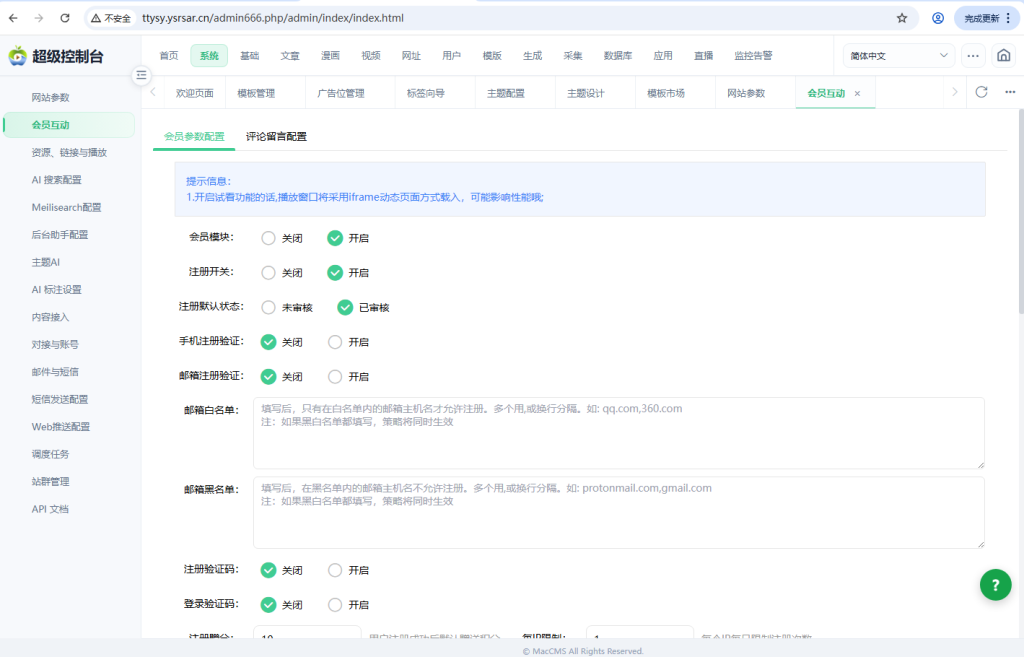Screen dimensions: 1024x657
Task: Switch to 评论留言配置 tab
Action: [276, 136]
